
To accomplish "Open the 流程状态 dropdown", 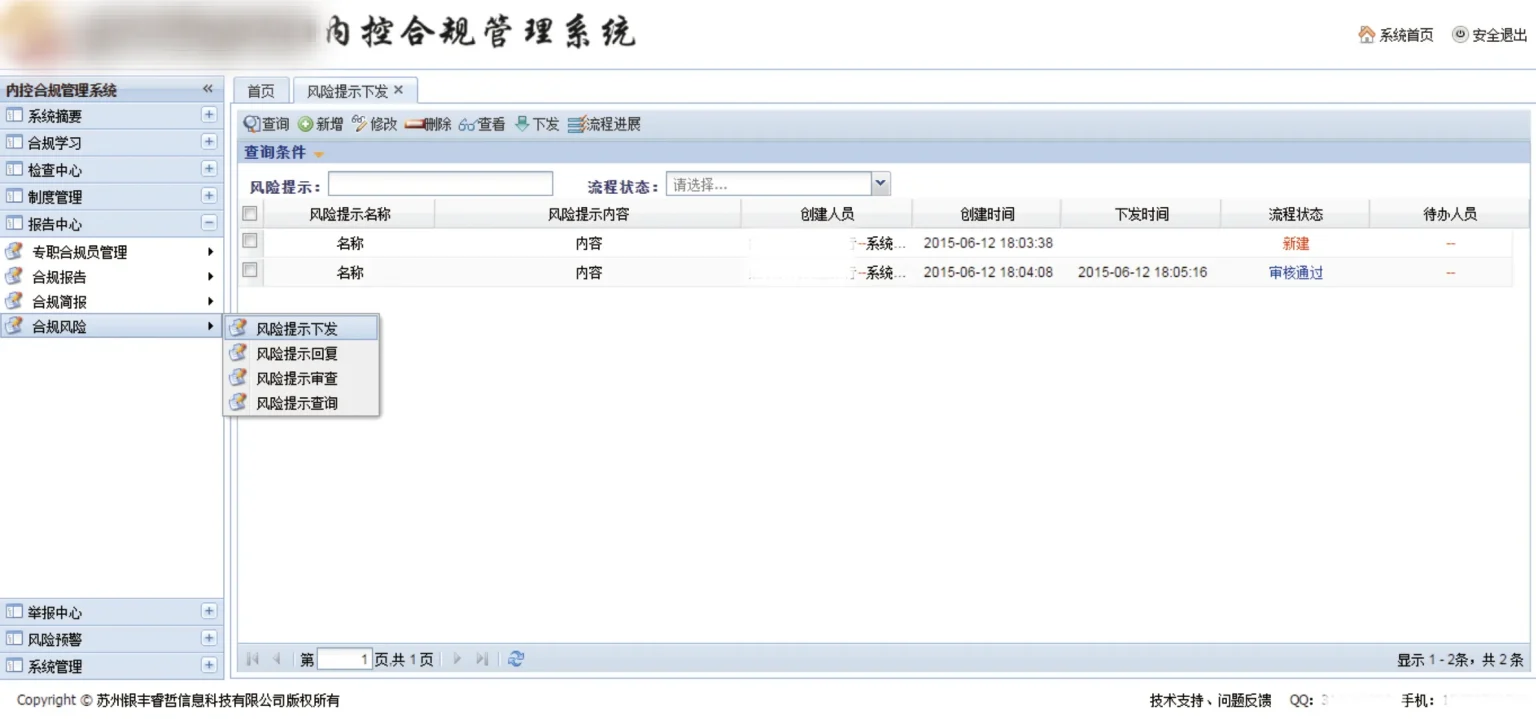I will (x=880, y=184).
